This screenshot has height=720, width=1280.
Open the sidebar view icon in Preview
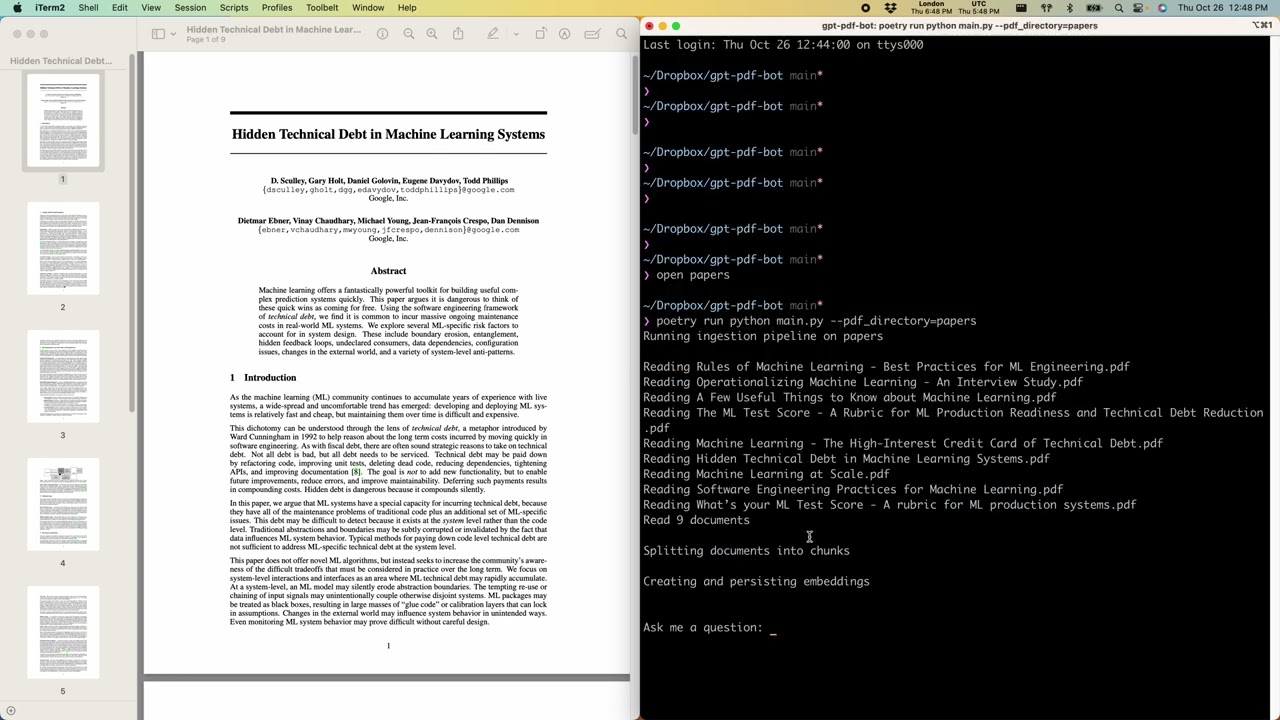[158, 34]
